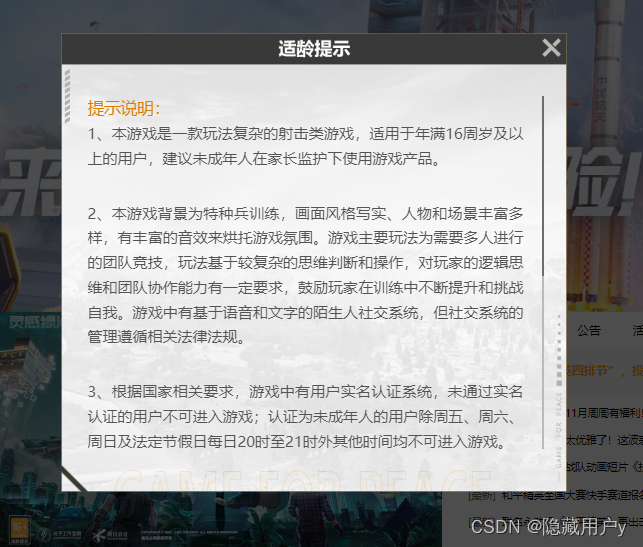Click the paragraph starting 2、本游戏背景为特种兵训练

(306, 275)
